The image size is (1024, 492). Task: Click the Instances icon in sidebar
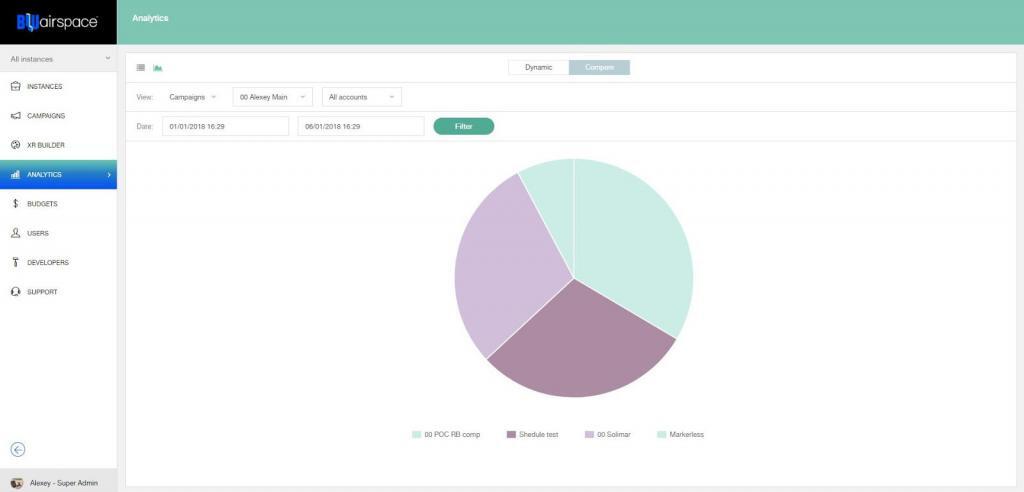pos(16,87)
